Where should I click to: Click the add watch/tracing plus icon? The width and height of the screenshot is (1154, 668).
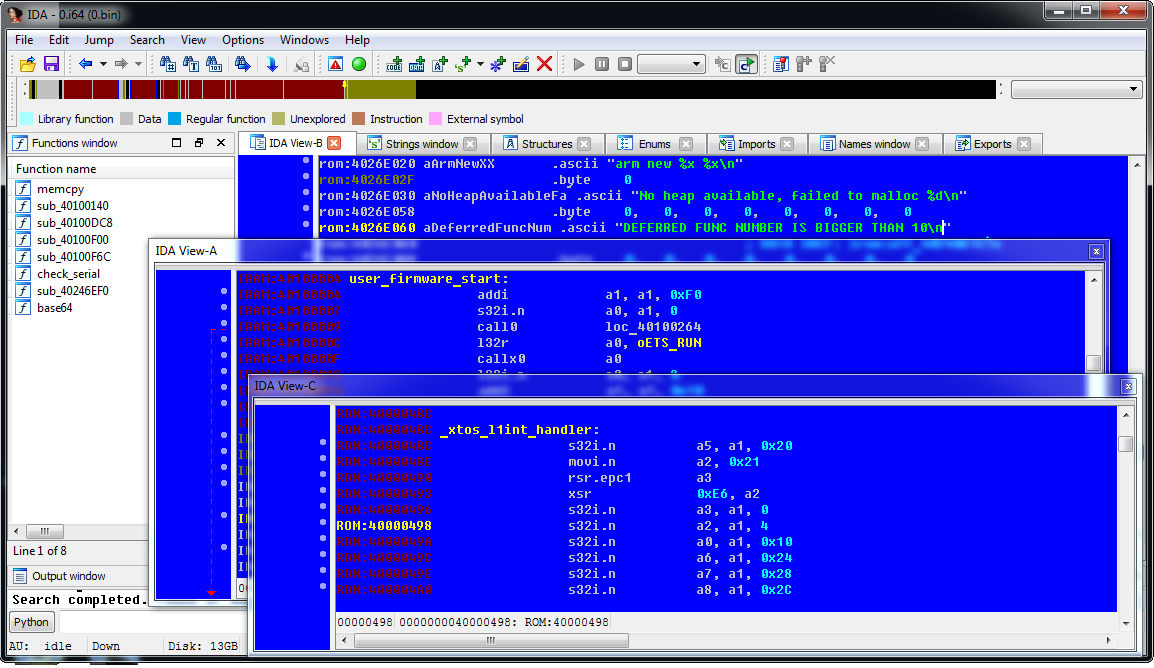tap(804, 64)
